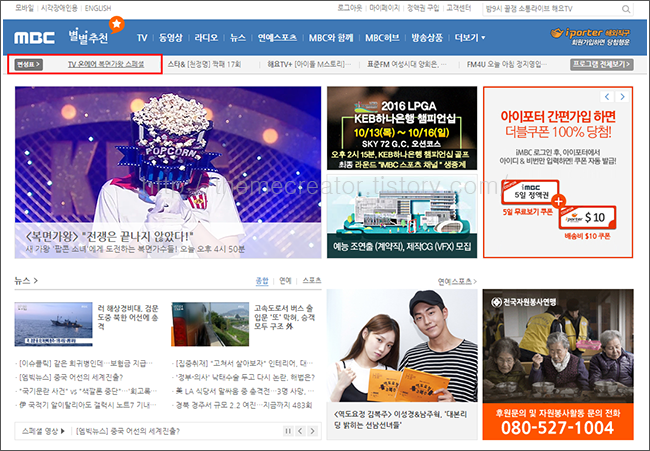
Task: Open the 라디오 menu
Action: (x=206, y=38)
